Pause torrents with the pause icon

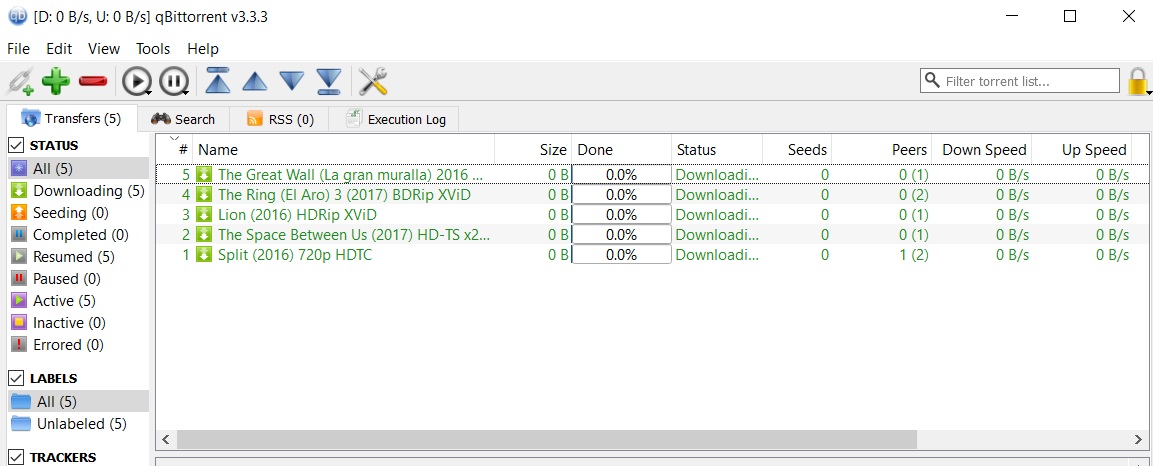point(173,81)
